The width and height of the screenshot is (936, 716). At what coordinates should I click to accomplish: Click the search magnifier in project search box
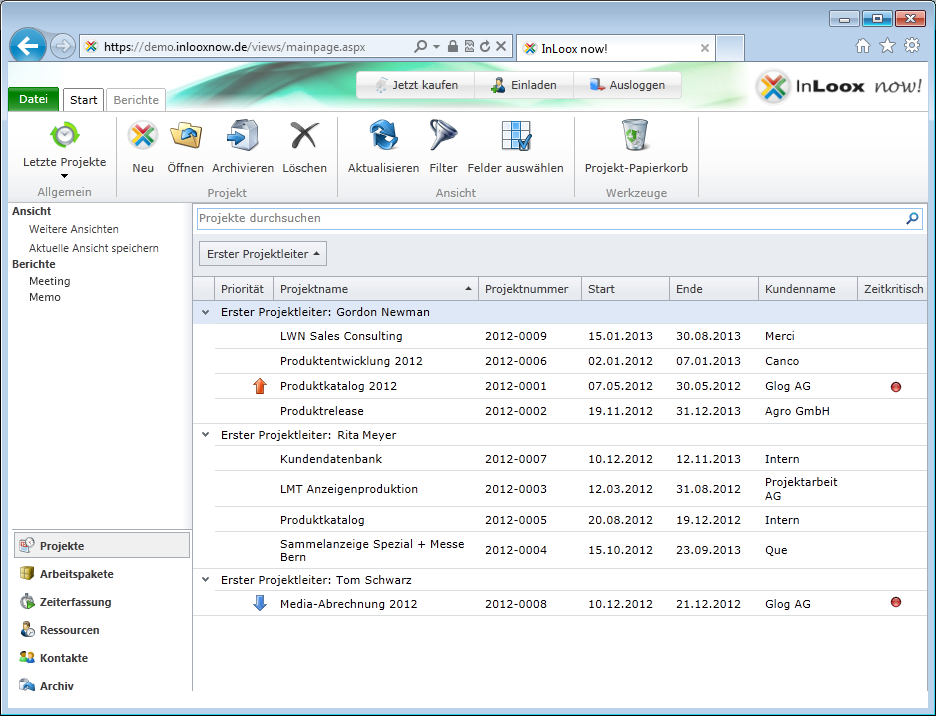click(x=912, y=219)
